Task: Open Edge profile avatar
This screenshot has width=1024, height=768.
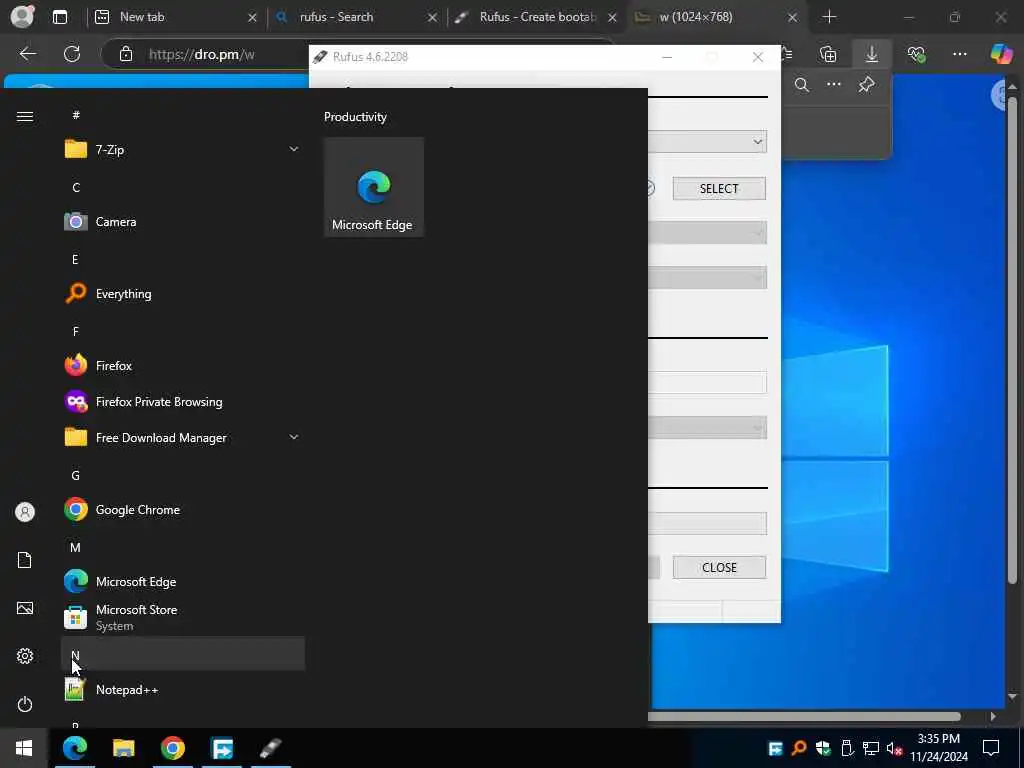Action: (x=22, y=17)
